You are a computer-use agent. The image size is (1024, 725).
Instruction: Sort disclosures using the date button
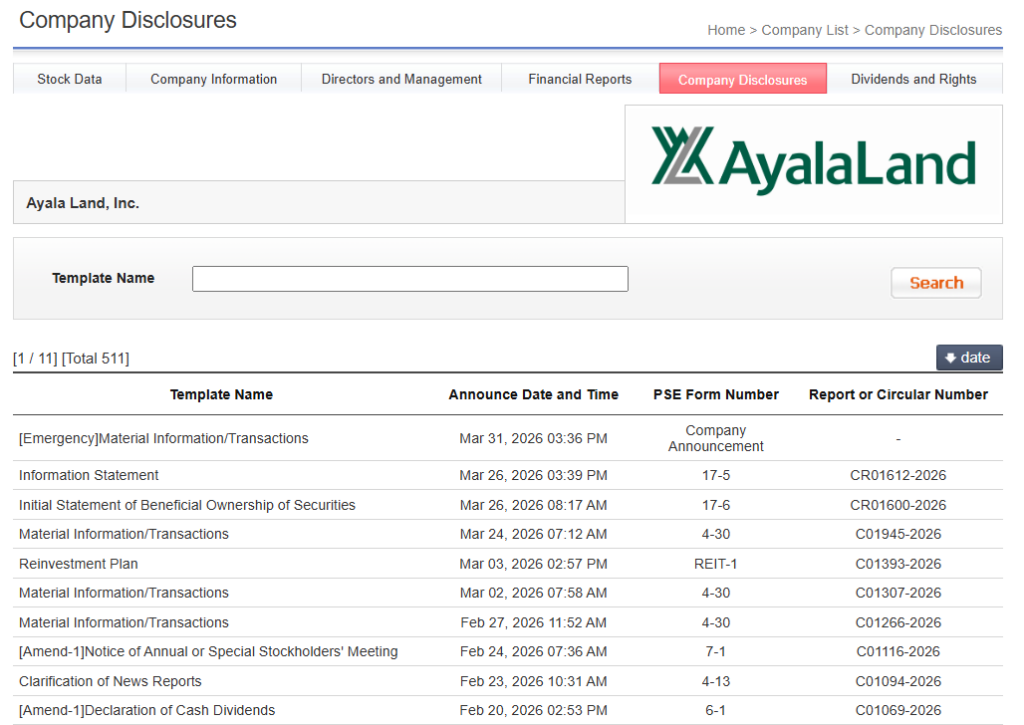[968, 358]
